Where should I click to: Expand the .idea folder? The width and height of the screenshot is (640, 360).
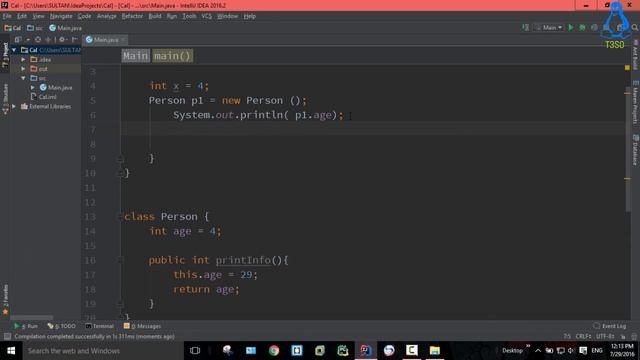click(23, 60)
